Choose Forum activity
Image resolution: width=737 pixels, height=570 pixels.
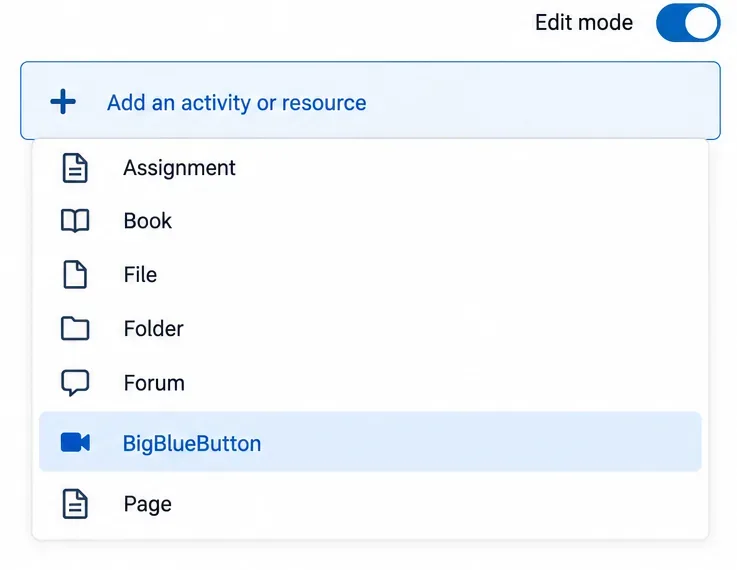pos(370,383)
